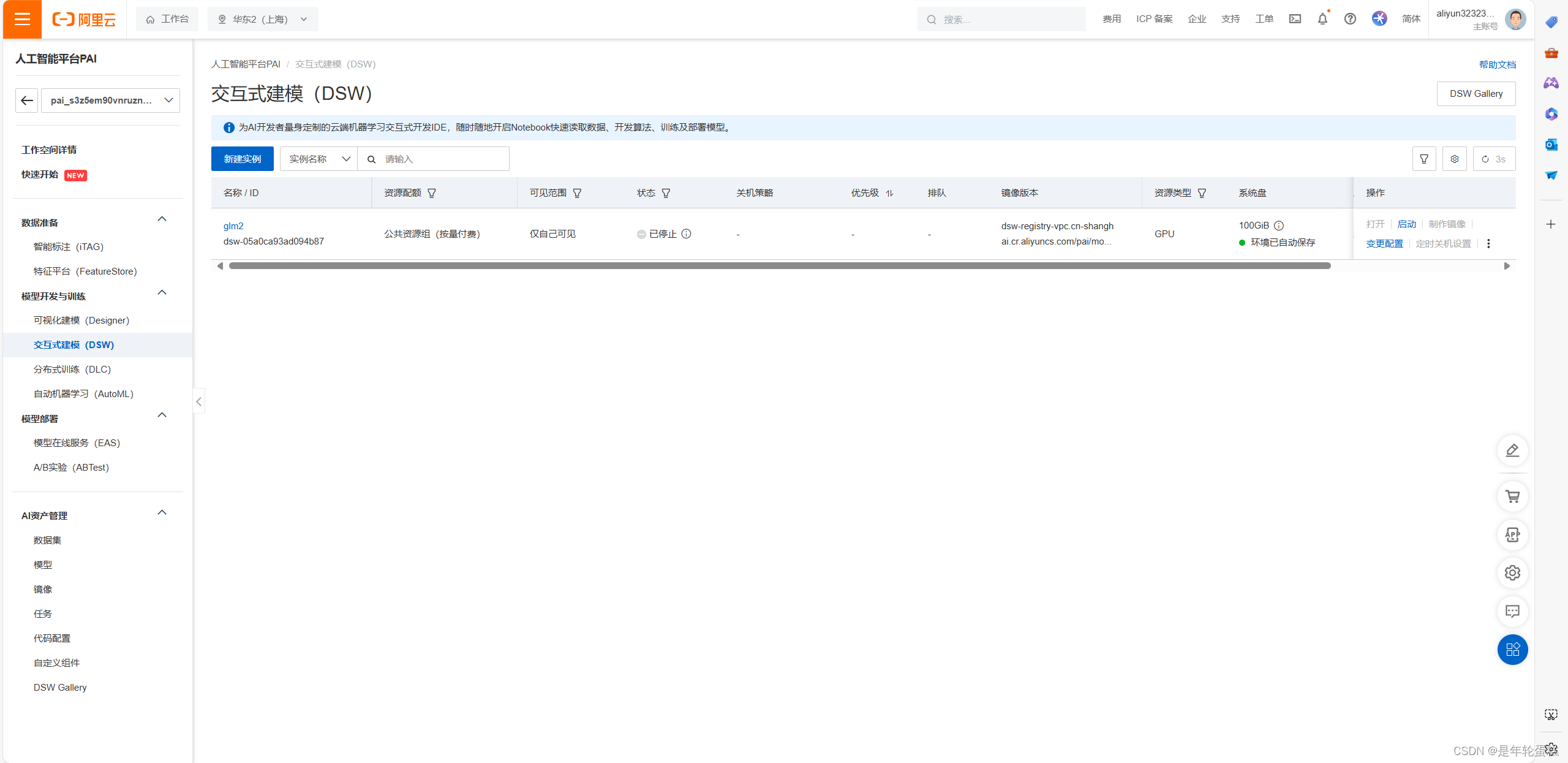The height and width of the screenshot is (763, 1568).
Task: Show info beside the stopped status
Action: click(x=687, y=233)
